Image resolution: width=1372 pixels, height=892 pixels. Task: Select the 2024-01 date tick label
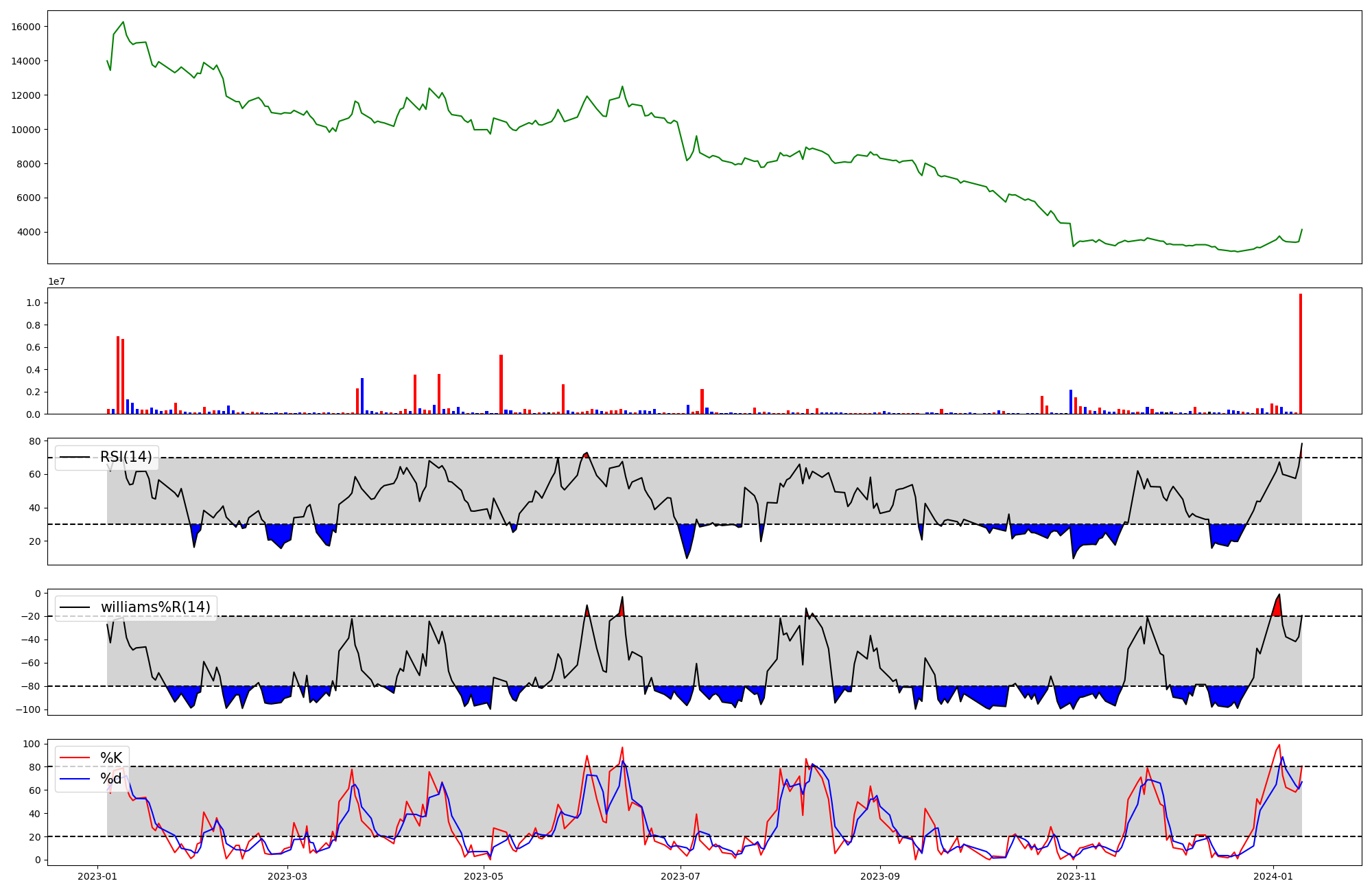point(1273,876)
